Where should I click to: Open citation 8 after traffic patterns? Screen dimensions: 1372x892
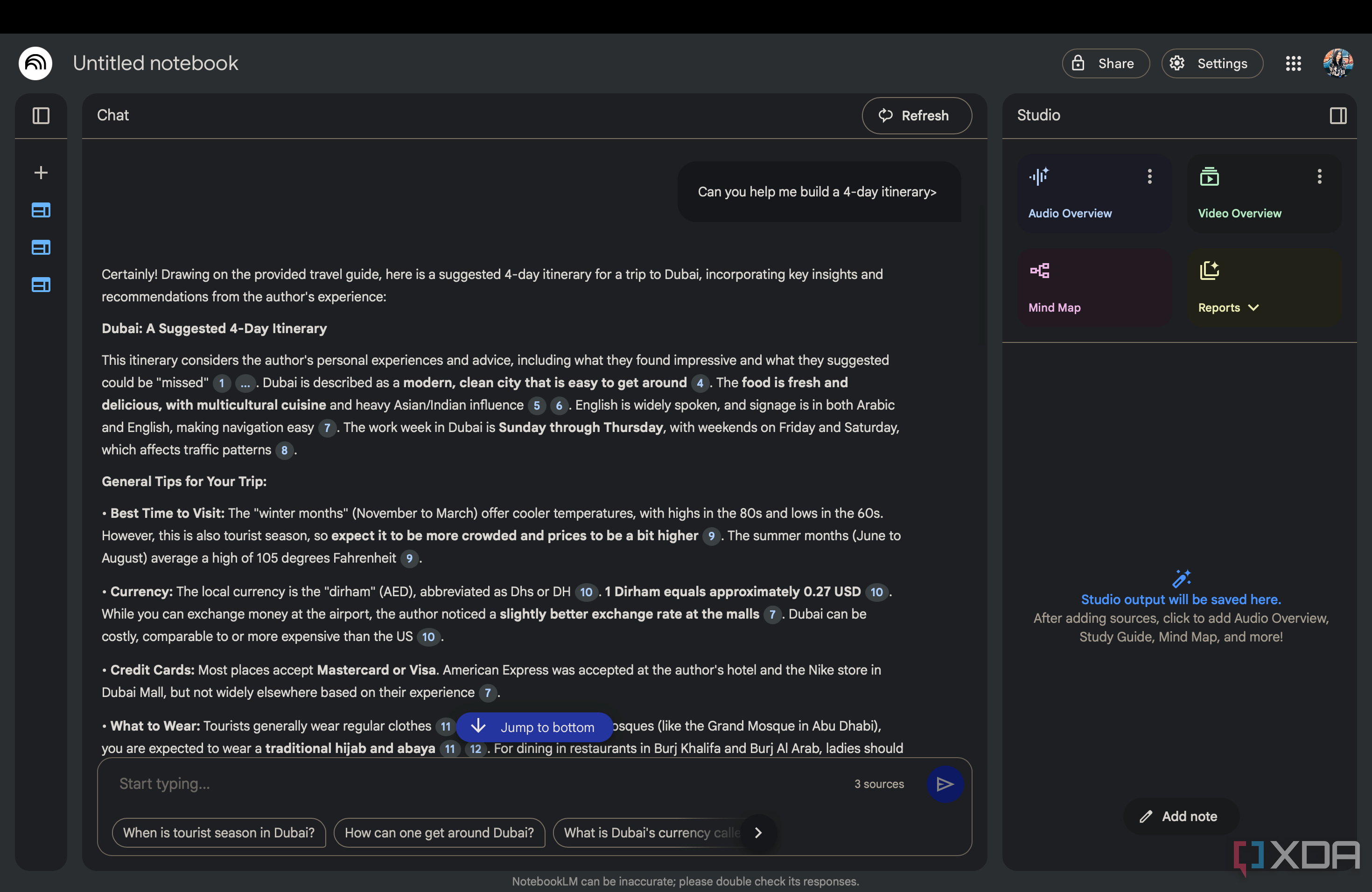tap(284, 451)
